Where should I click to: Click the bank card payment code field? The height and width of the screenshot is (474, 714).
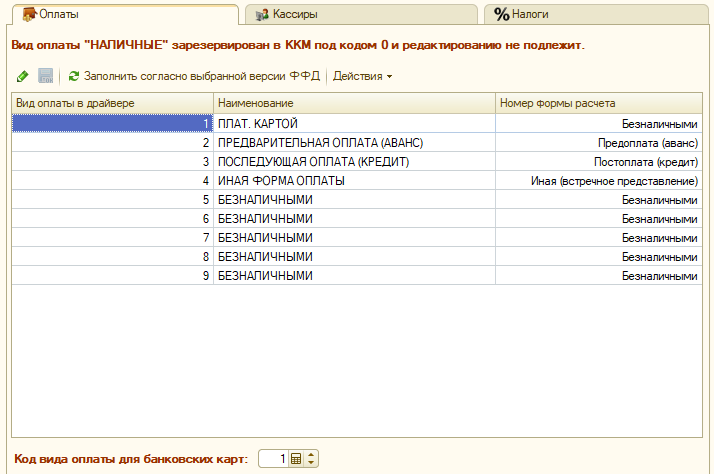[274, 459]
